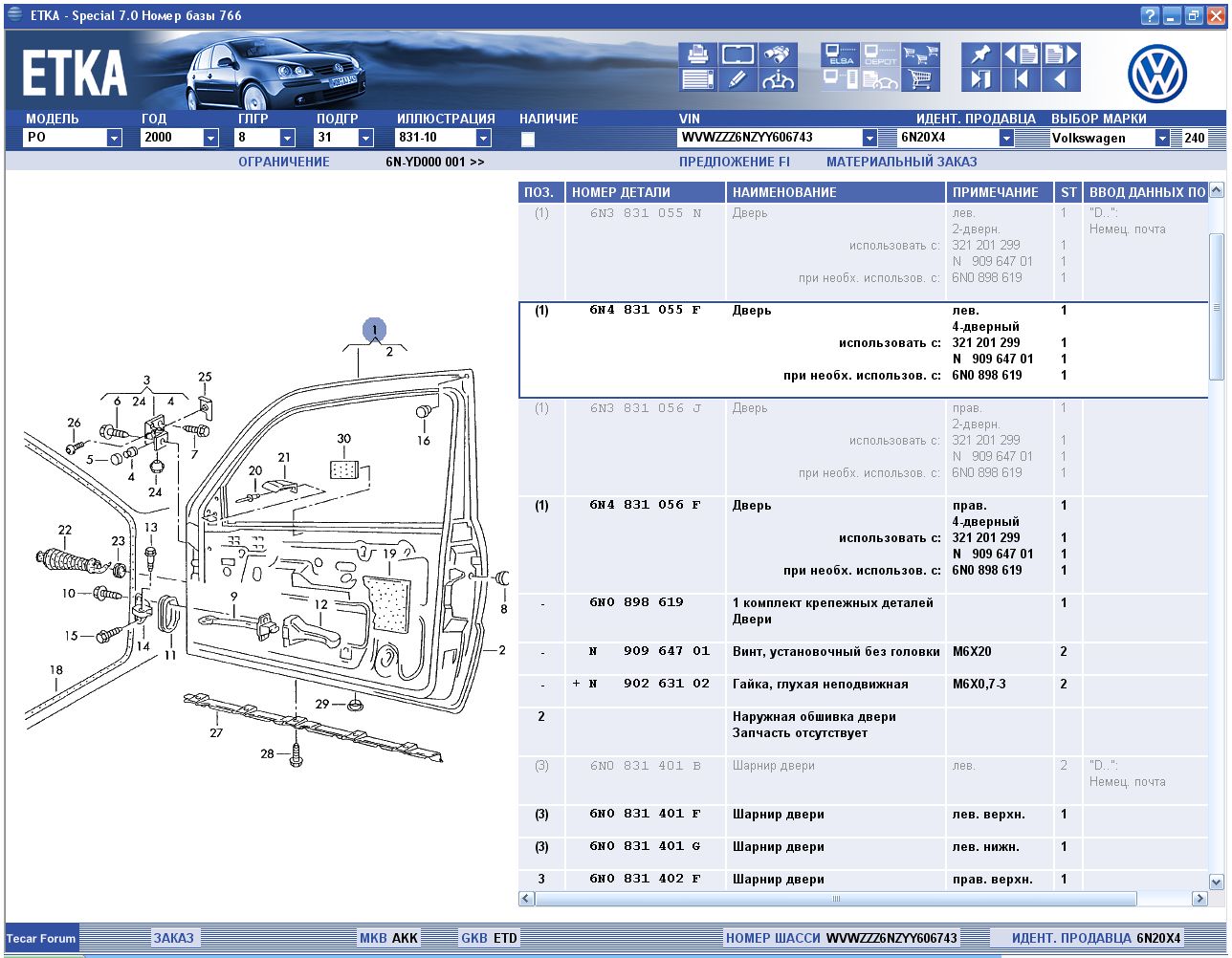Click the НОМЕР ДЕТАЛИ column header
The height and width of the screenshot is (958, 1232).
coord(646,192)
